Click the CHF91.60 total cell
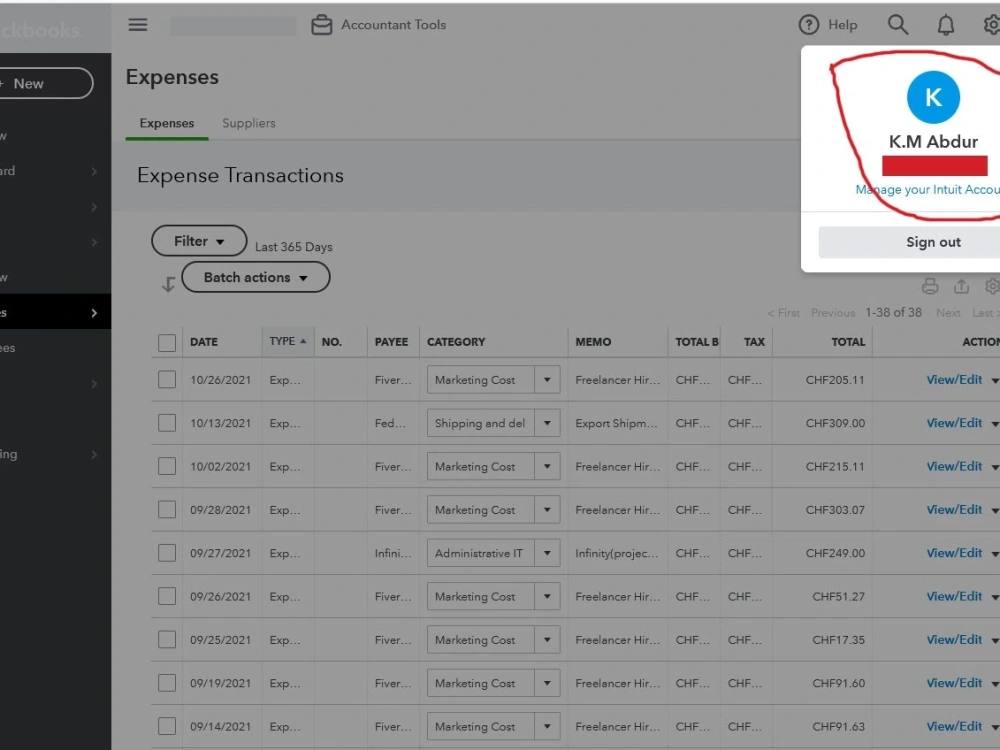 (x=839, y=683)
